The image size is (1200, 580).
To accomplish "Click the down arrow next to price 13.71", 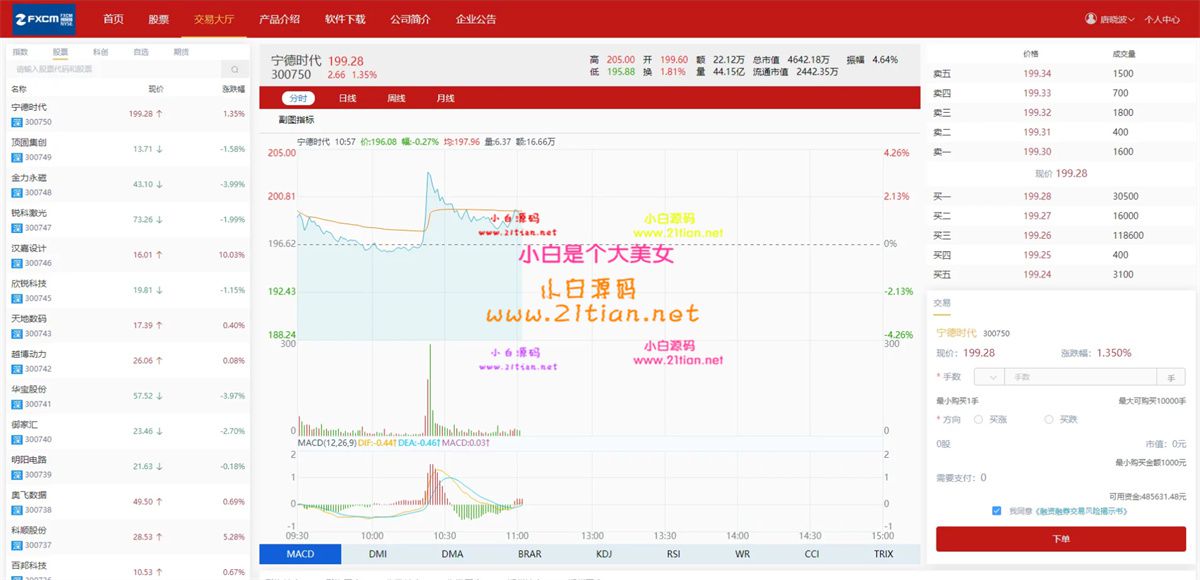I will (159, 149).
